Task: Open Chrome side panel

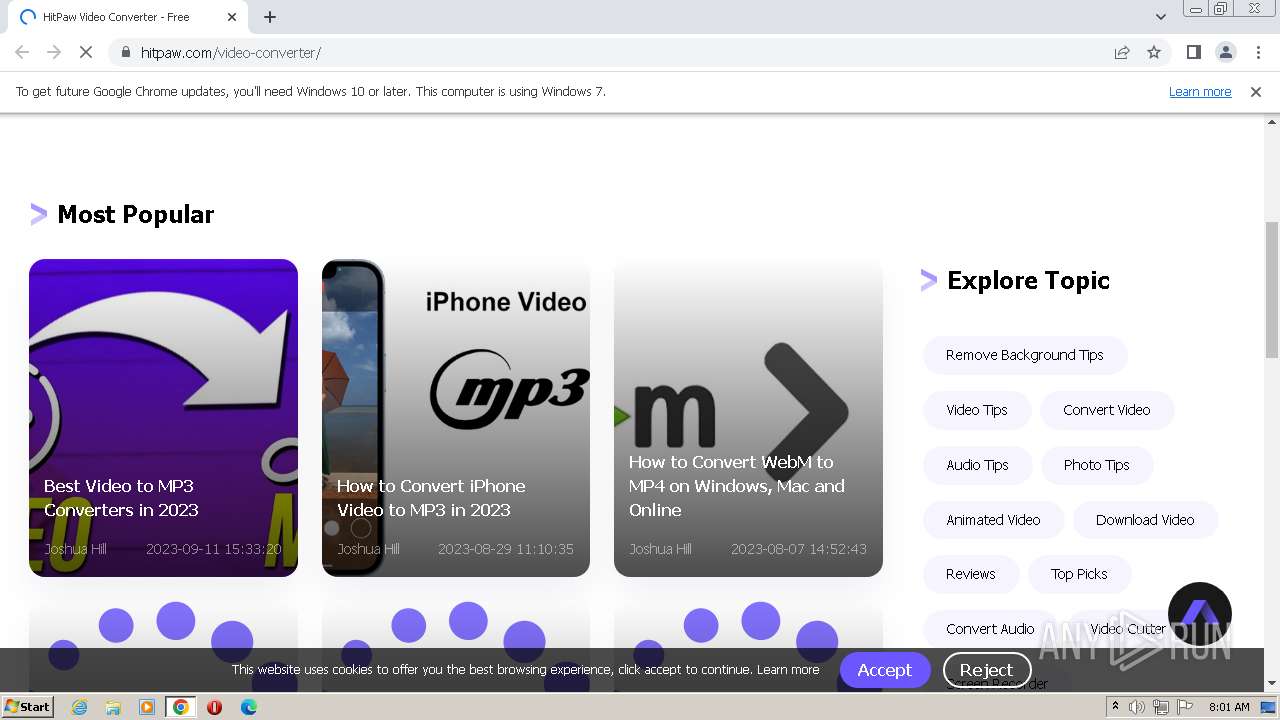Action: pyautogui.click(x=1193, y=53)
